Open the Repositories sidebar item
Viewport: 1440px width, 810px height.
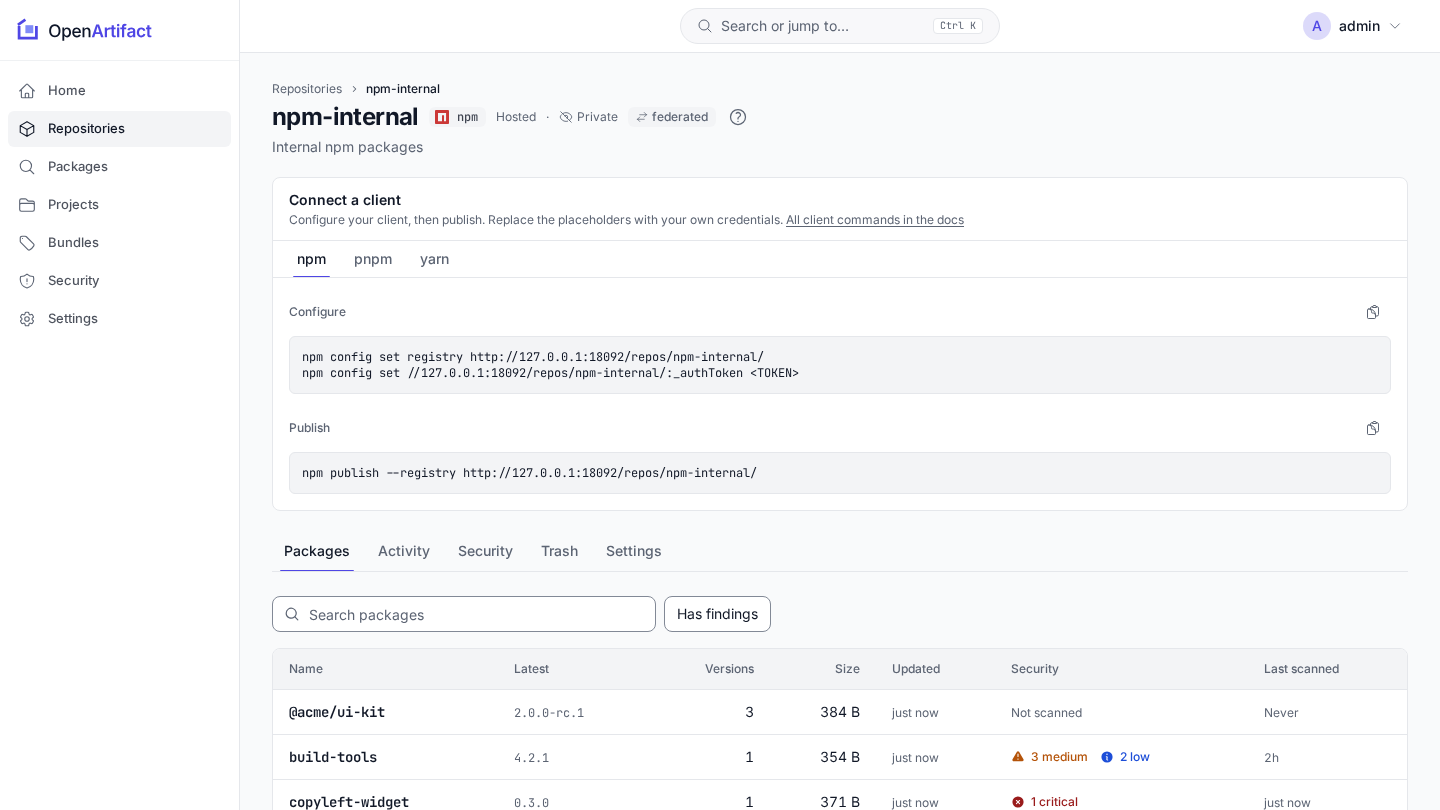pyautogui.click(x=119, y=128)
